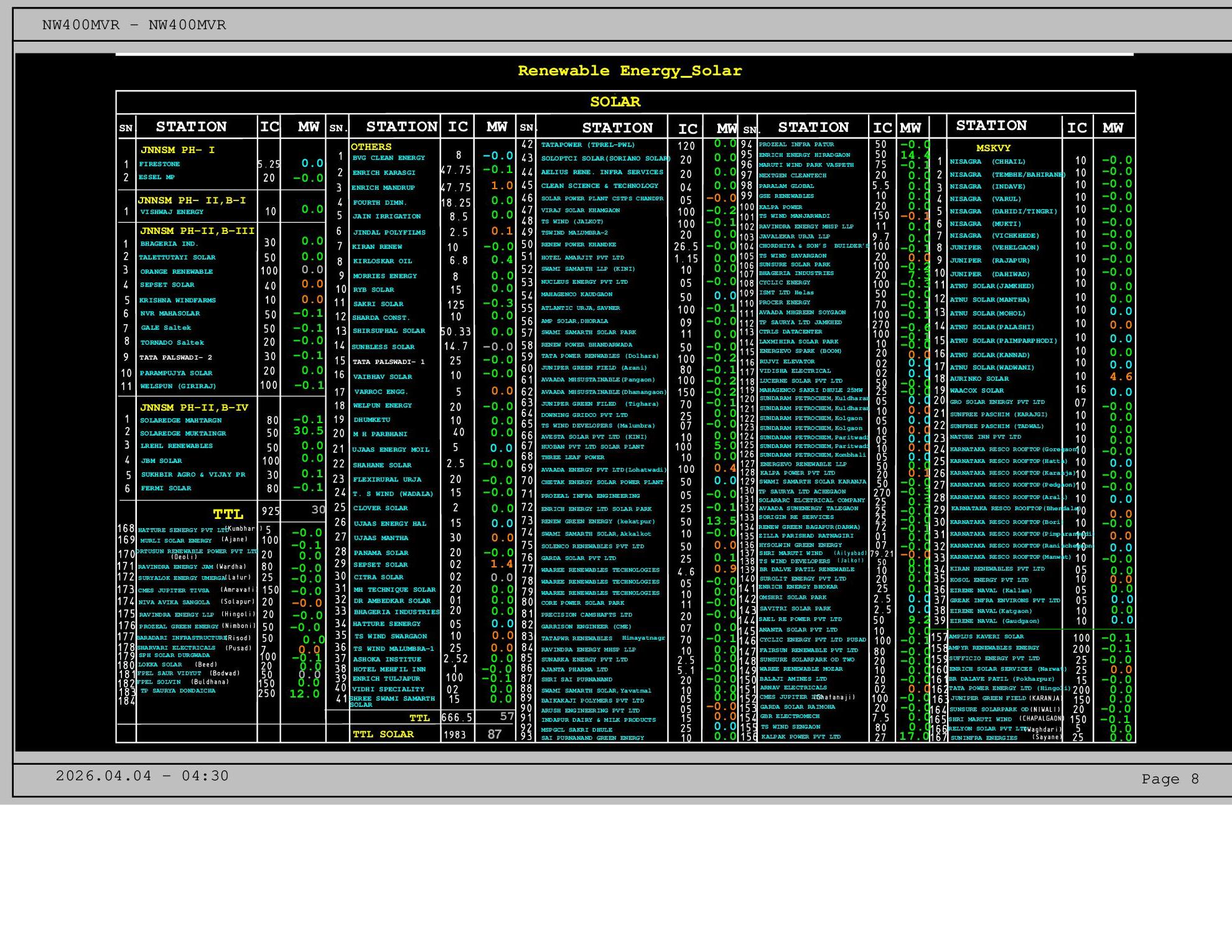The height and width of the screenshot is (952, 1232).
Task: Click the Page 8 indicator
Action: (1170, 779)
